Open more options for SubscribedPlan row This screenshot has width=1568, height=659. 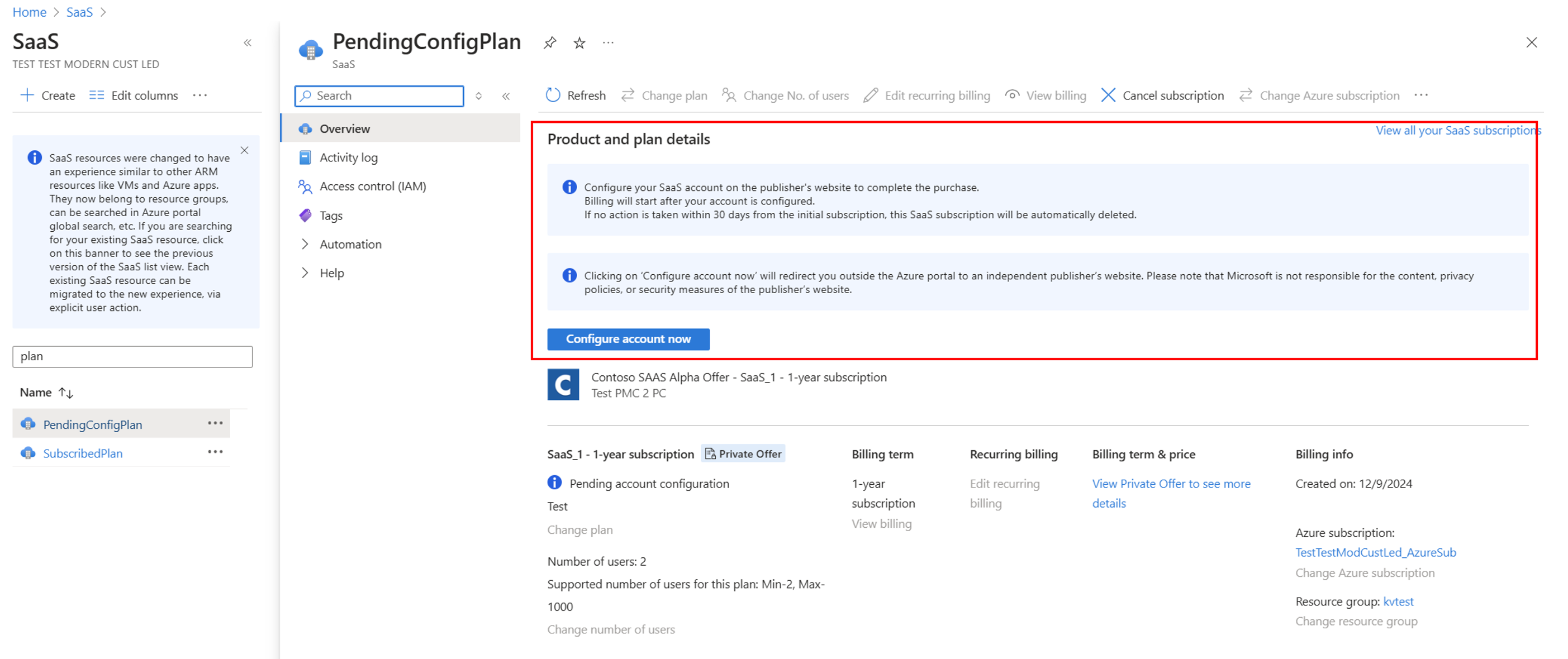point(215,452)
